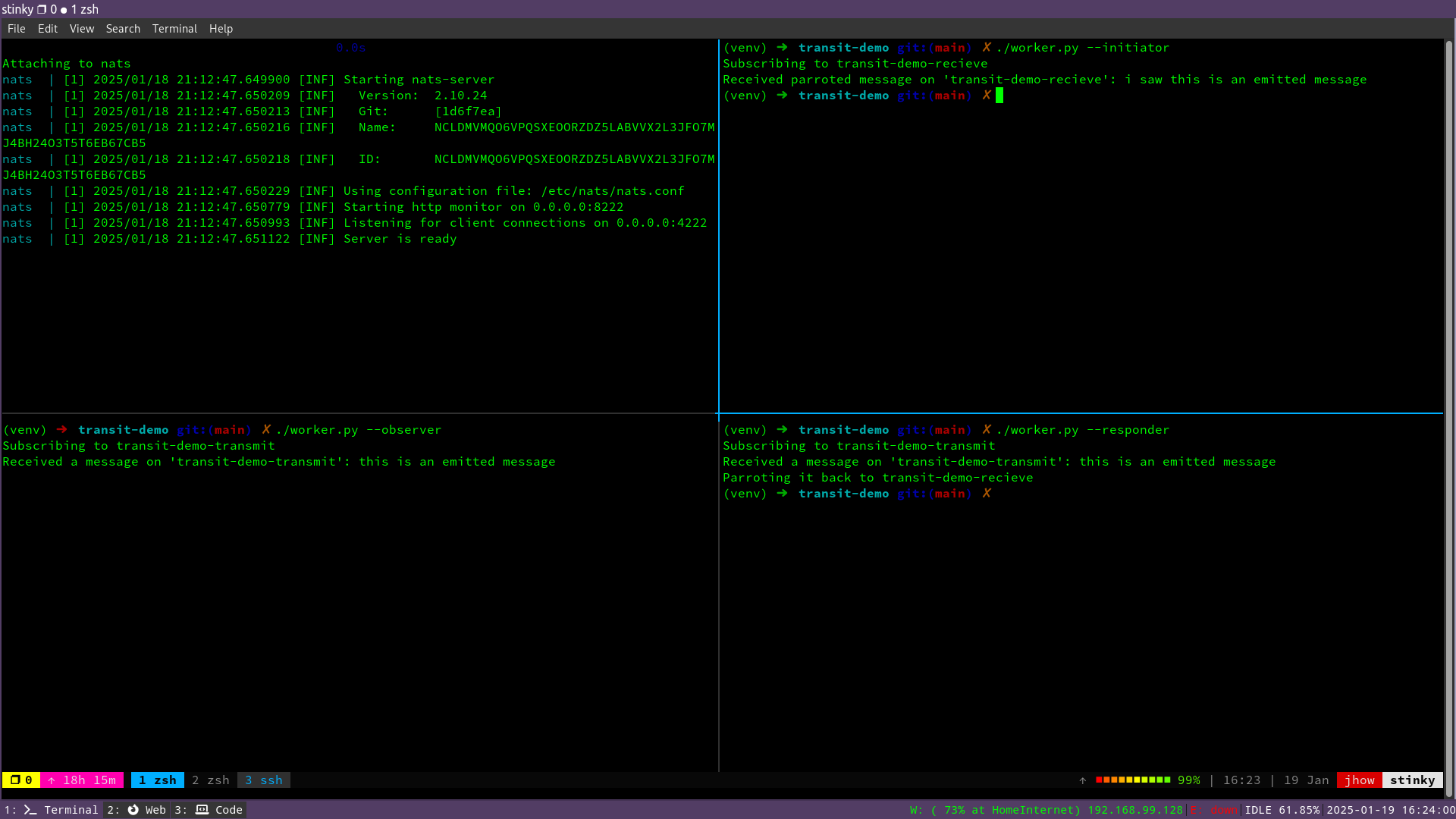Screen dimensions: 1456x819
Task: Click the green prompt arrow in responder pane
Action: tap(782, 430)
